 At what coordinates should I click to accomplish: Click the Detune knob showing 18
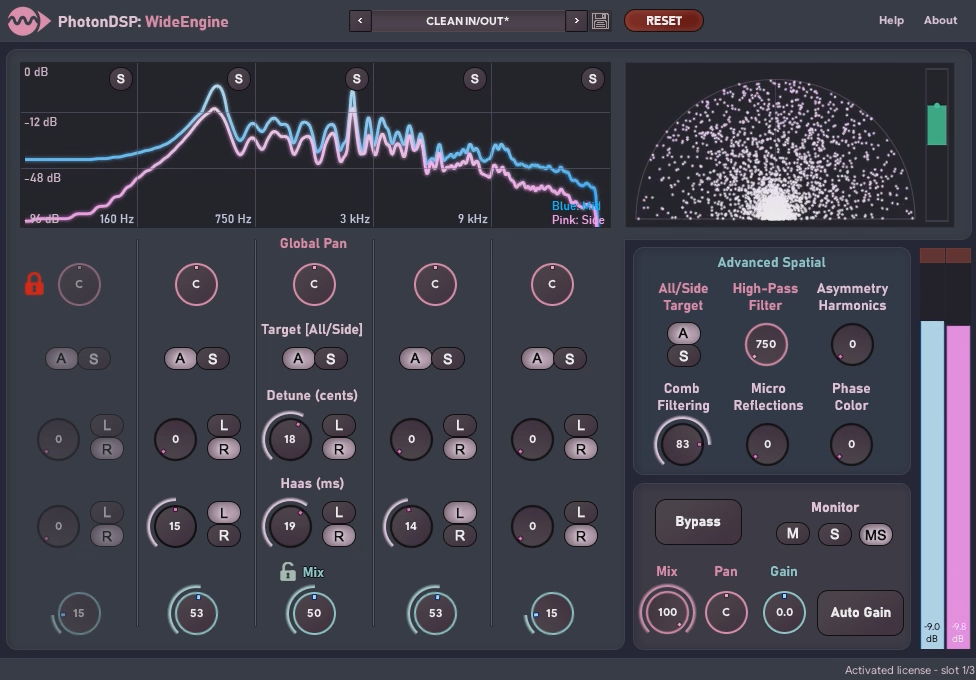click(289, 439)
